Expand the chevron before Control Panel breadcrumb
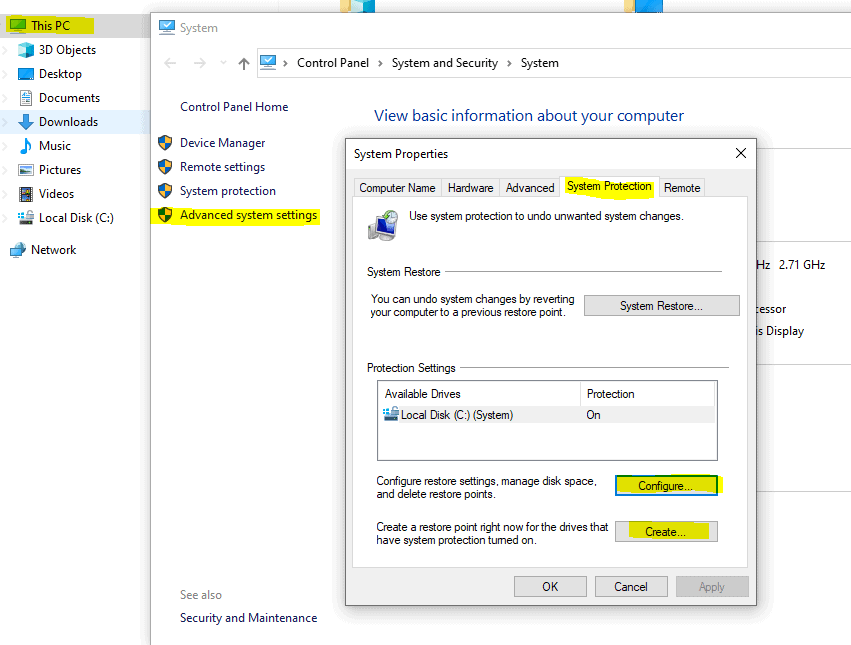Image resolution: width=851 pixels, height=645 pixels. tap(285, 64)
